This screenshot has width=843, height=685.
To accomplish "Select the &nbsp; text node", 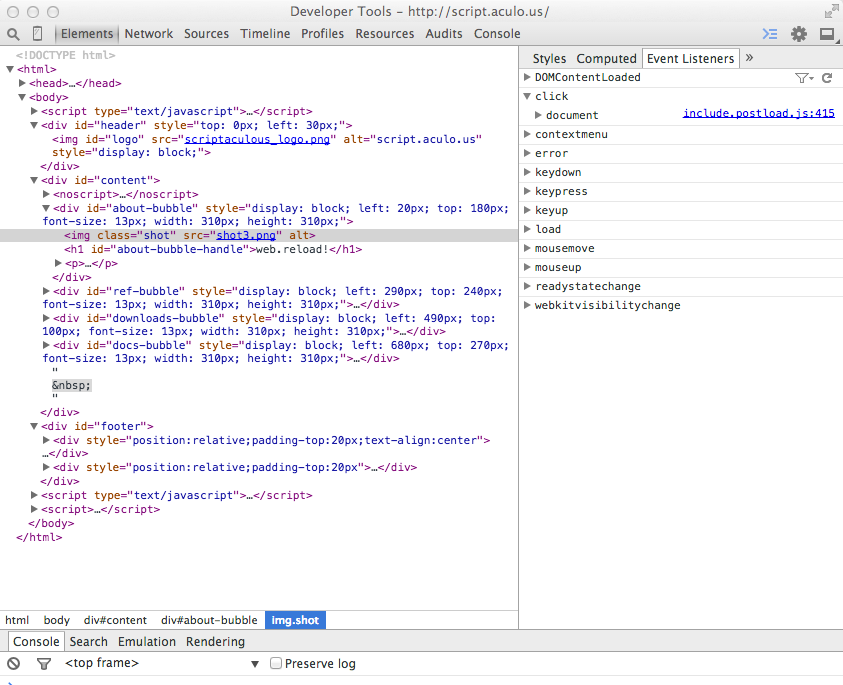I will pyautogui.click(x=72, y=385).
